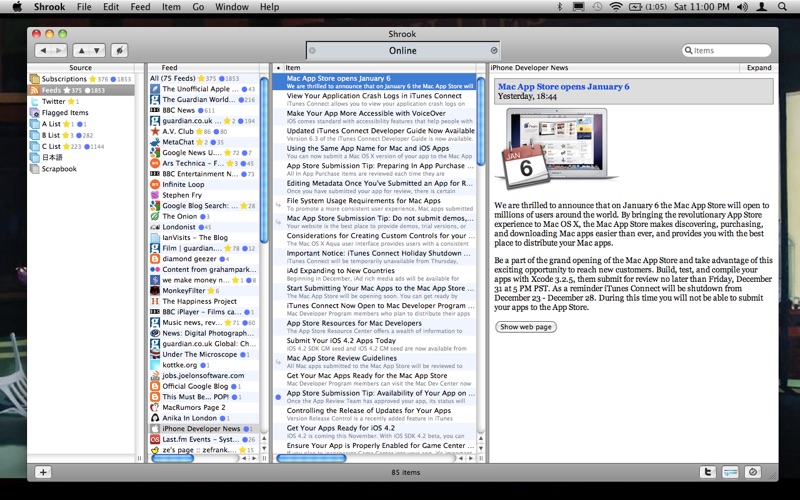This screenshot has height=500, width=800.
Task: Toggle the middle bottom-right view button
Action: 731,472
